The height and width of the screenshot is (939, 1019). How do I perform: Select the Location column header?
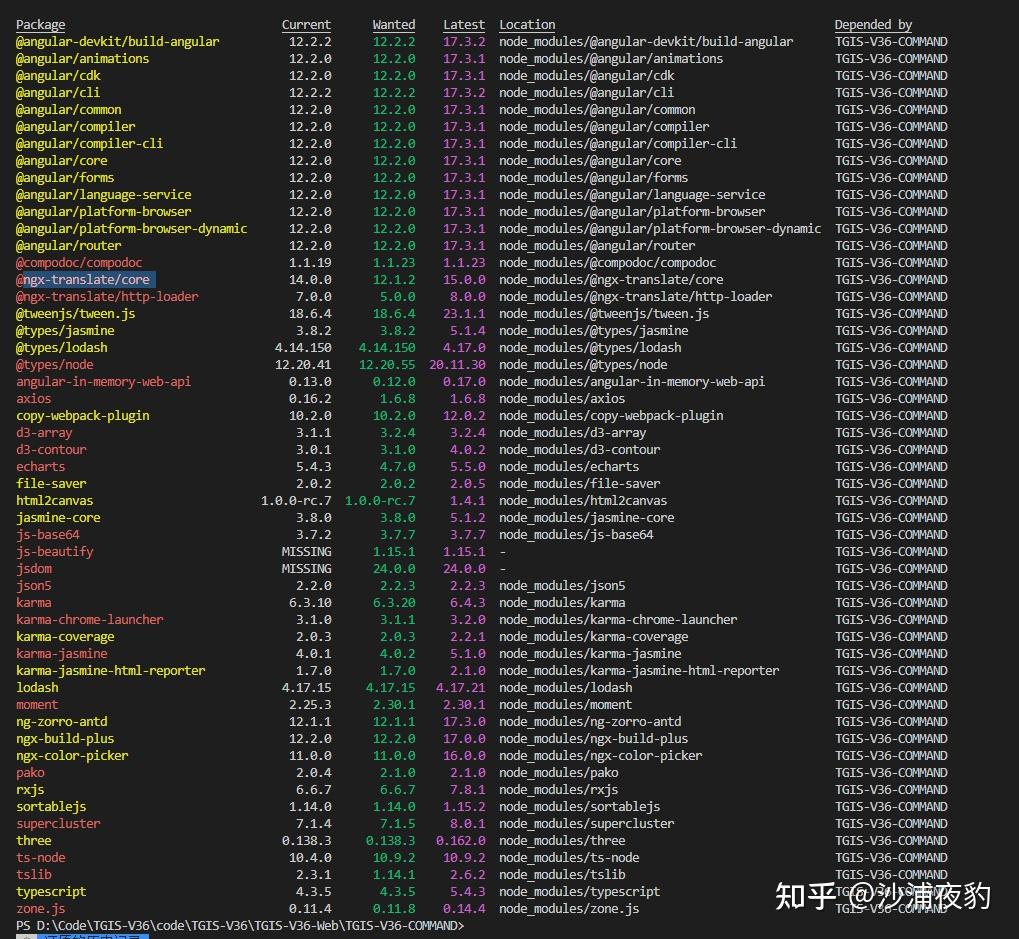pos(526,24)
